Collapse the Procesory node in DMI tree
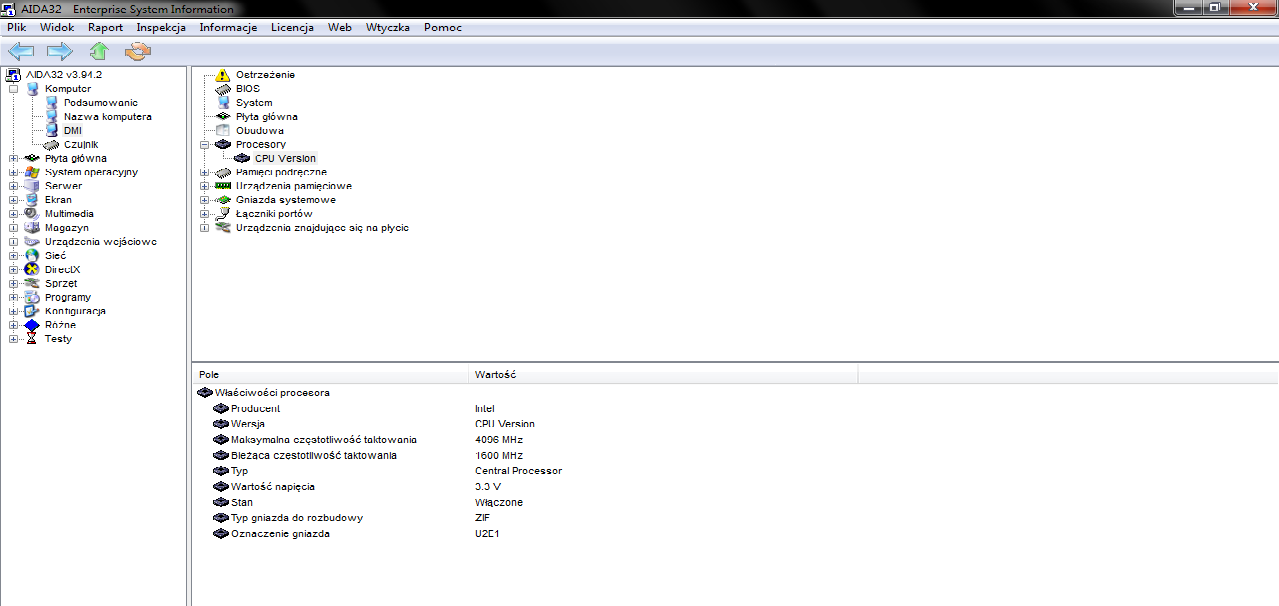1279x606 pixels. pyautogui.click(x=205, y=144)
